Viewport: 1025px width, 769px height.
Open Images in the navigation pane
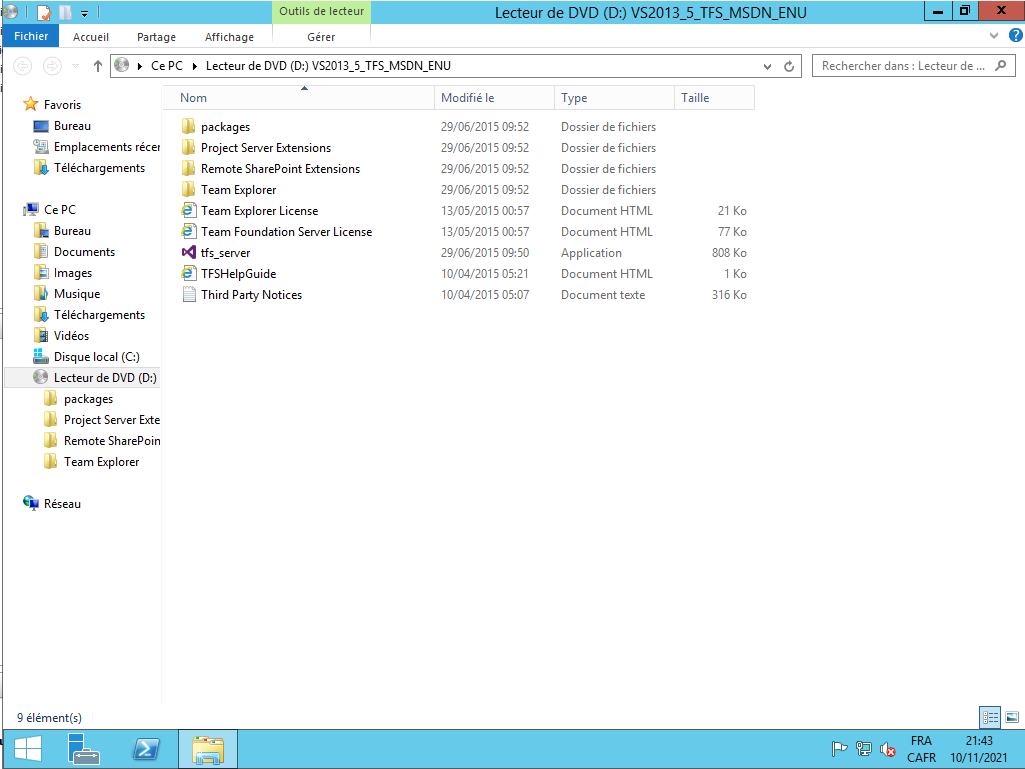coord(73,273)
